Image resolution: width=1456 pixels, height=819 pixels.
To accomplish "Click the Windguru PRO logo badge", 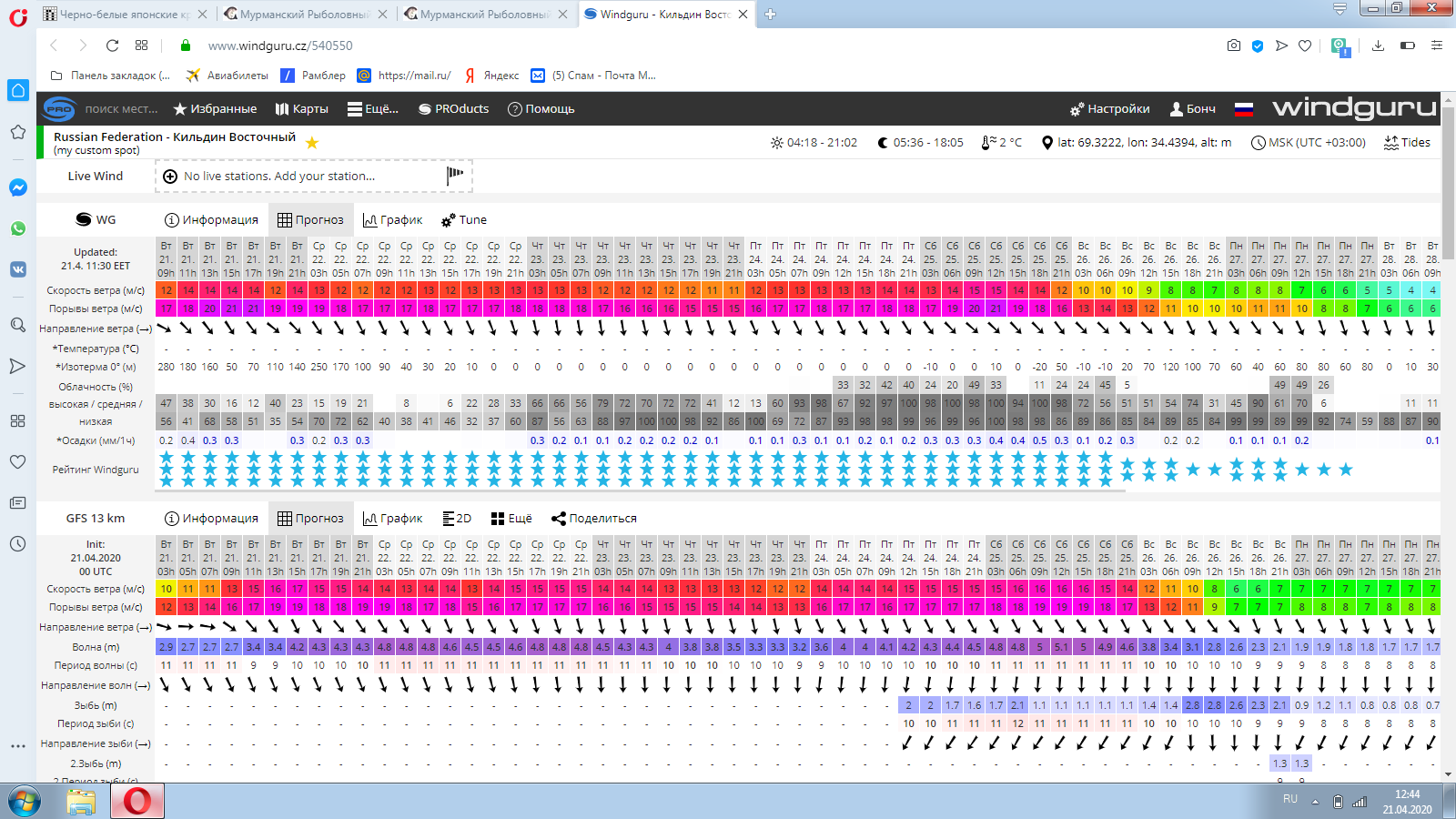I will tap(60, 109).
